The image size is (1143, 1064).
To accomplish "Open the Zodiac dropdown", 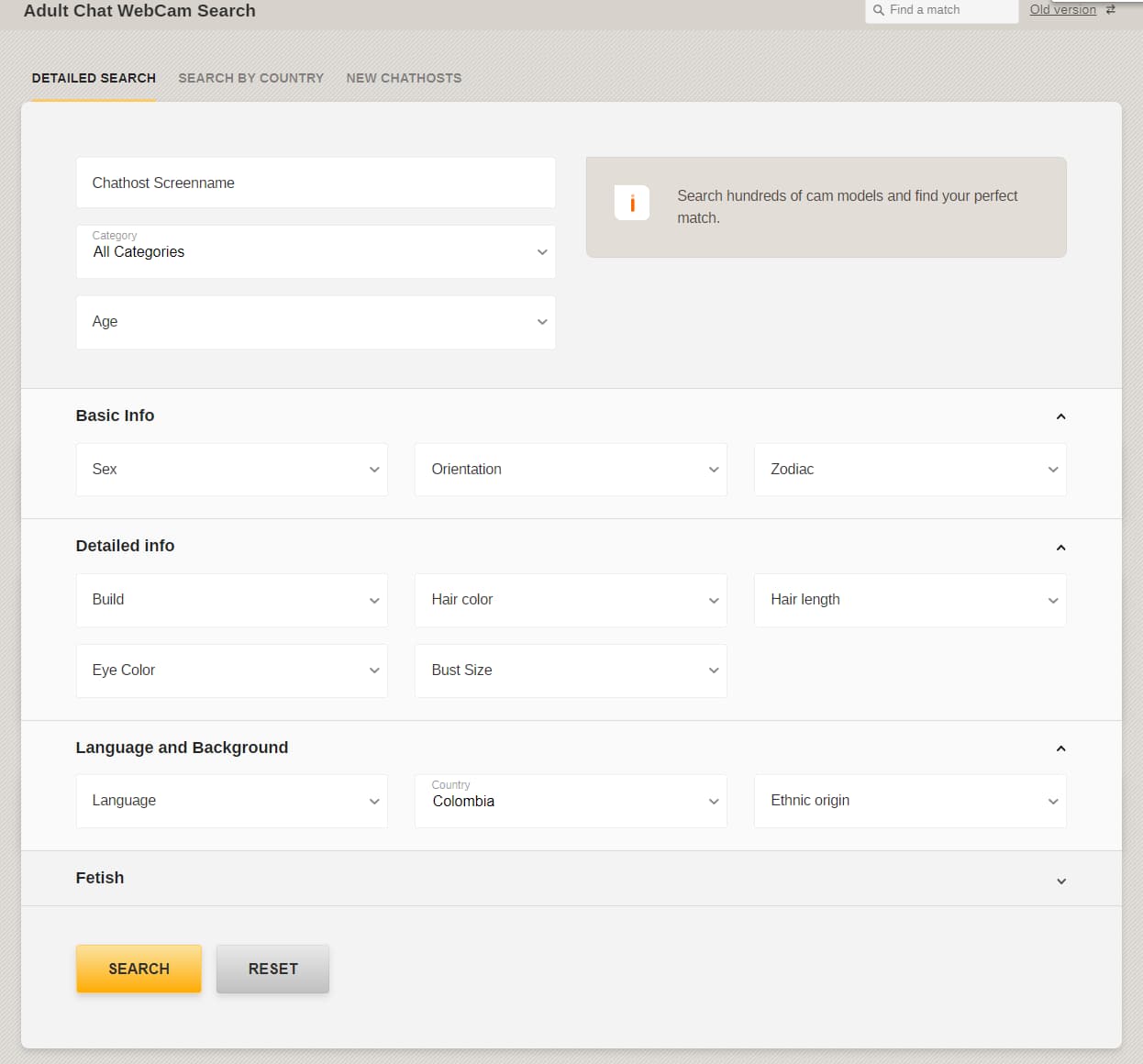I will point(910,470).
